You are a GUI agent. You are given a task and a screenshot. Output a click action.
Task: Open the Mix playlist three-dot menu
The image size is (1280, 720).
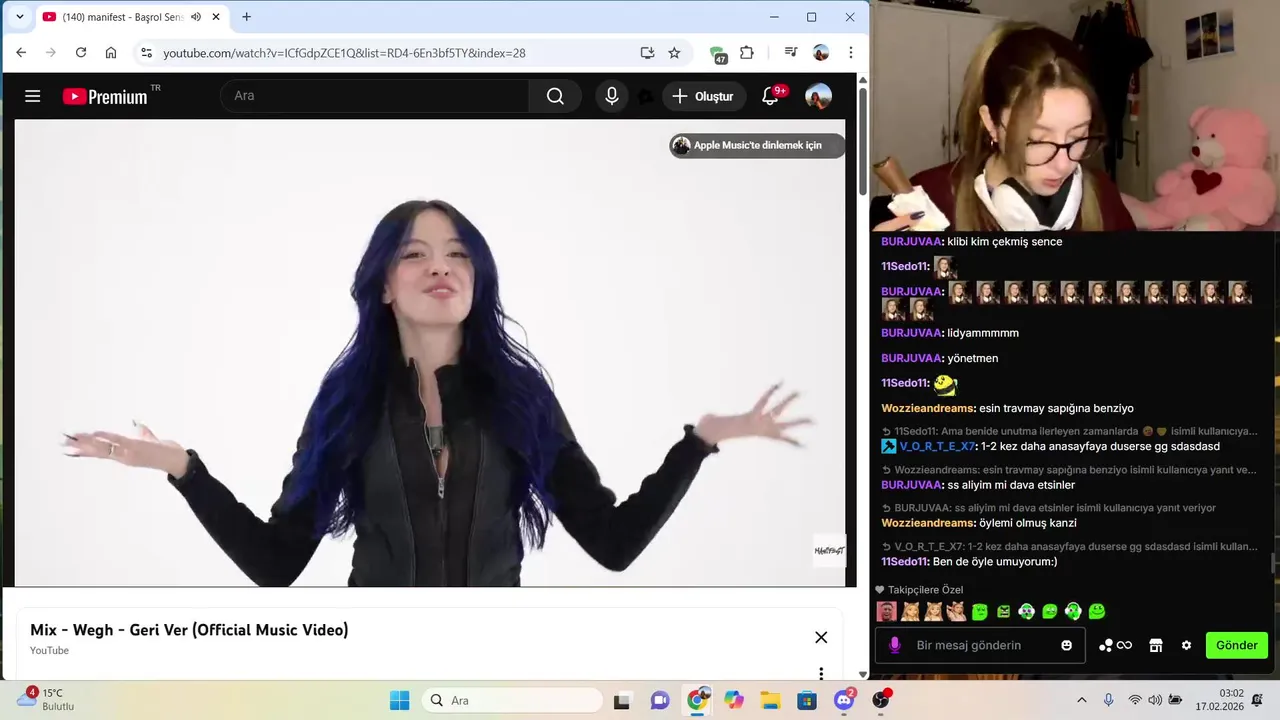(821, 673)
